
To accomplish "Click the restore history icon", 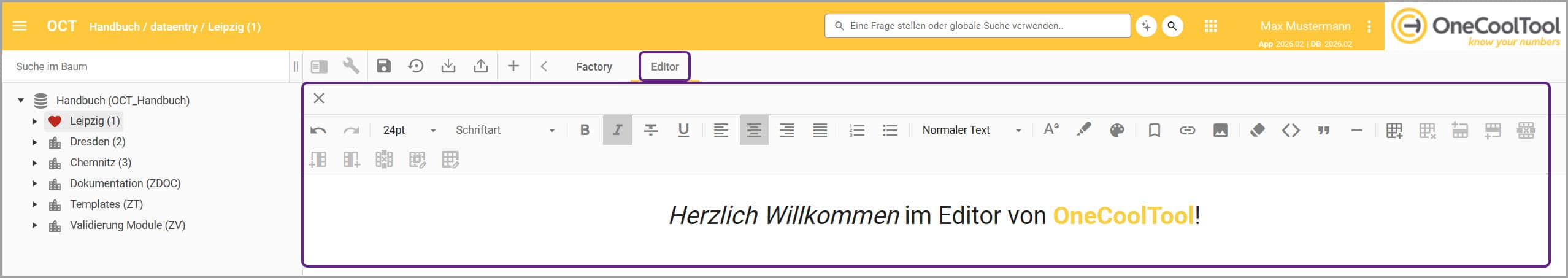I will tap(416, 66).
